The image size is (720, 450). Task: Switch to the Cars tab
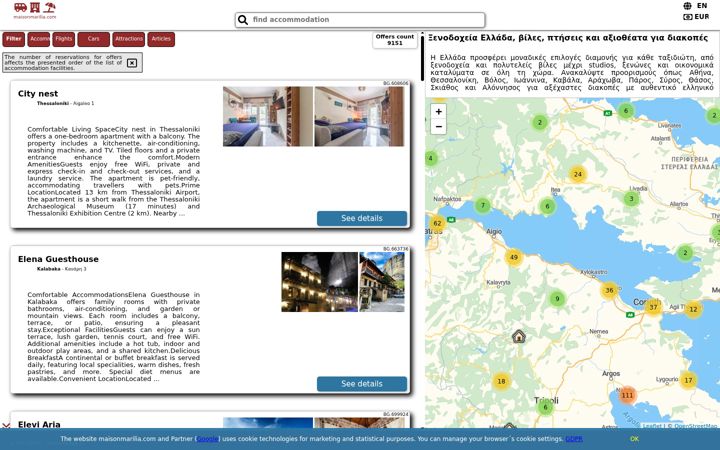[94, 39]
